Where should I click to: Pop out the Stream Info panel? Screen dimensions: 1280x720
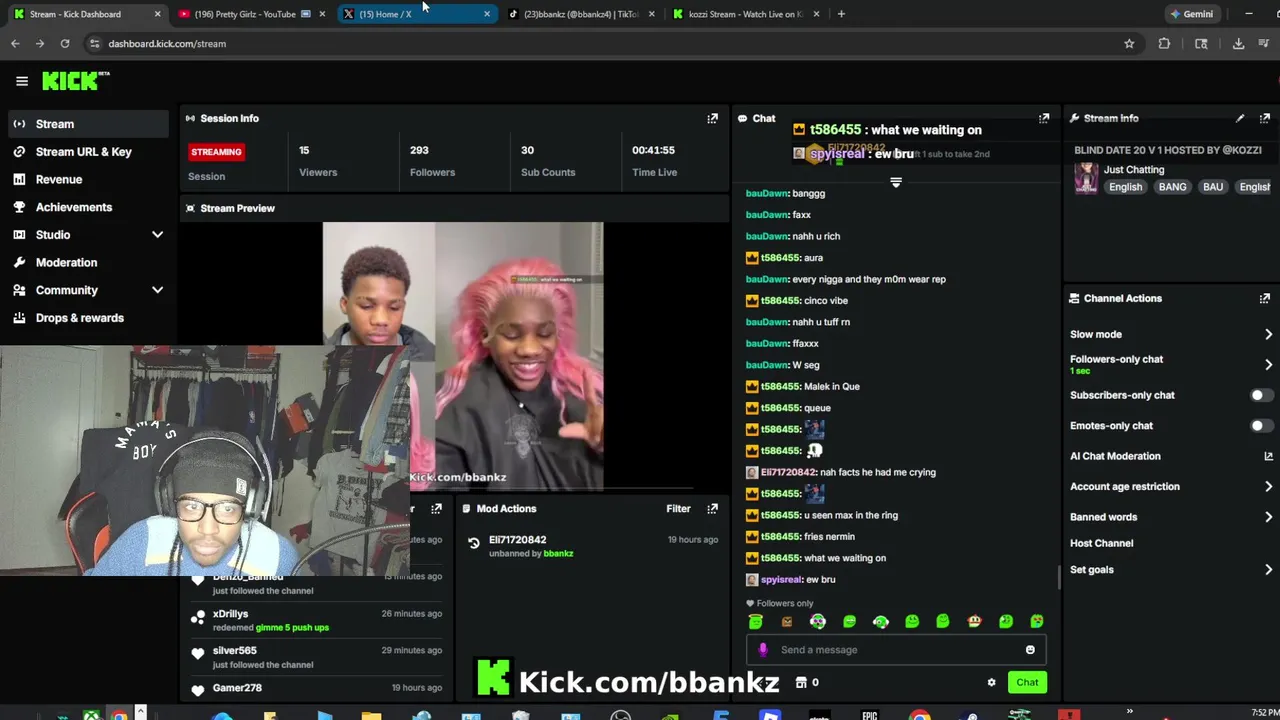1265,118
